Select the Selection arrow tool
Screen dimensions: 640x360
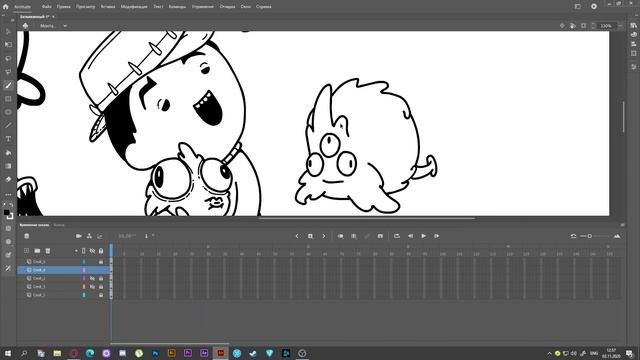click(x=8, y=31)
